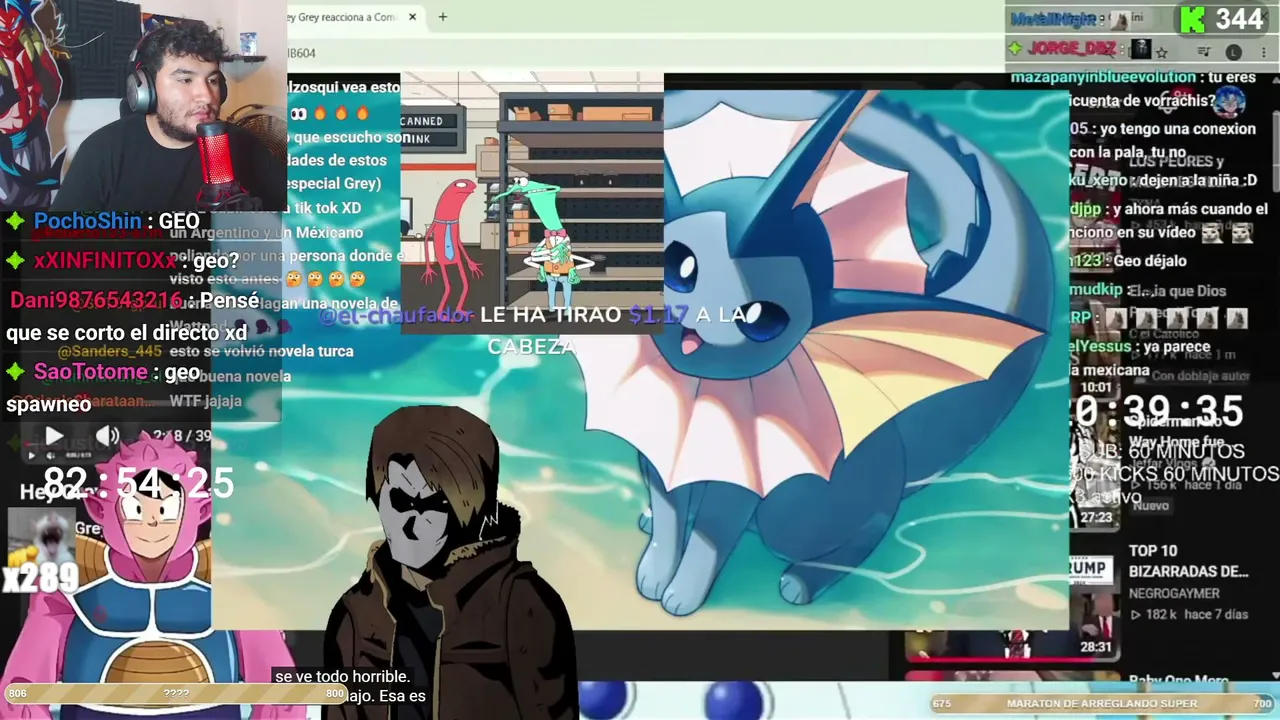Click the green badge beside PochoShin
This screenshot has width=1280, height=720.
(15, 221)
